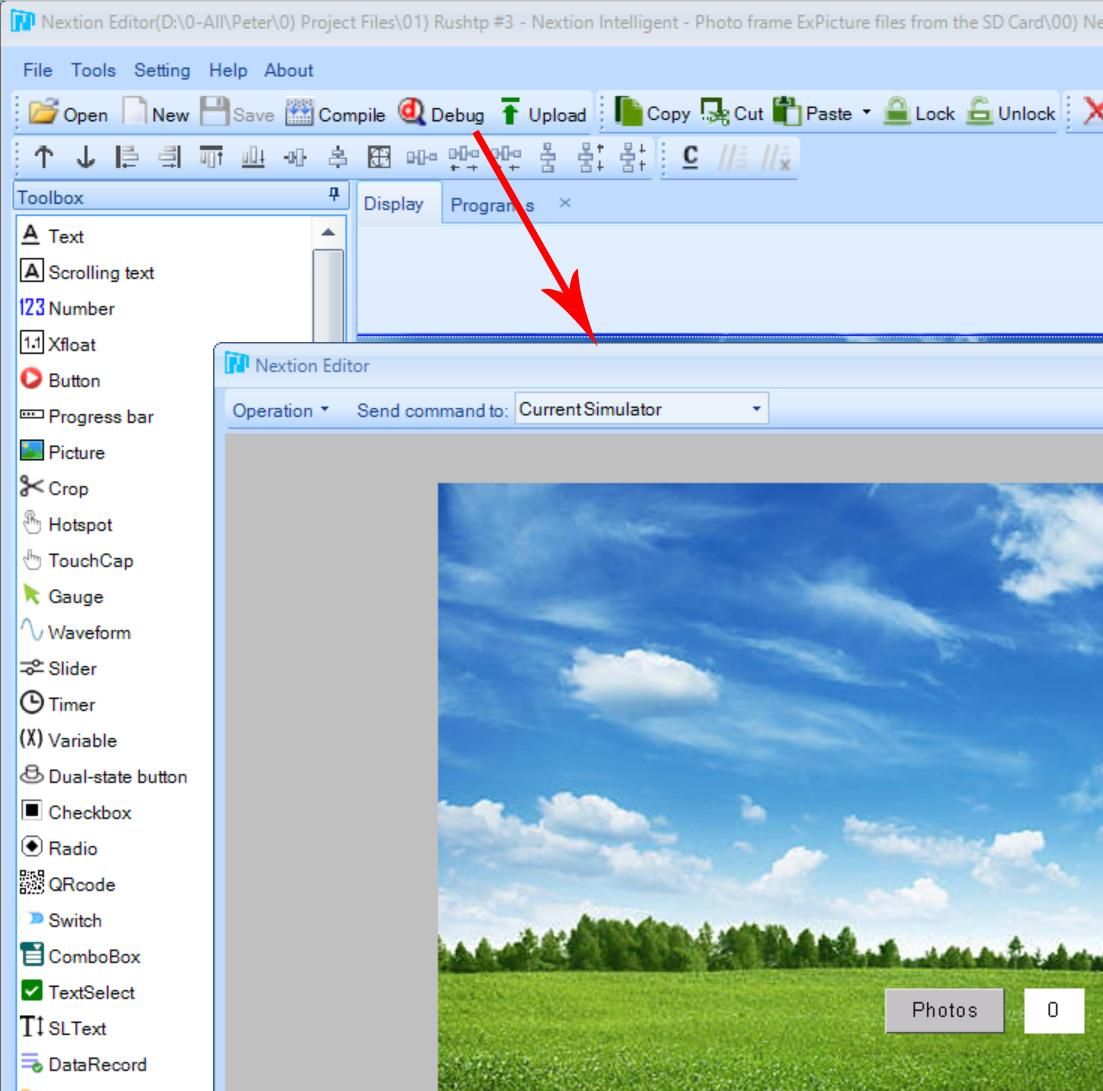Upload the project to the device
This screenshot has width=1103, height=1091.
[x=549, y=114]
